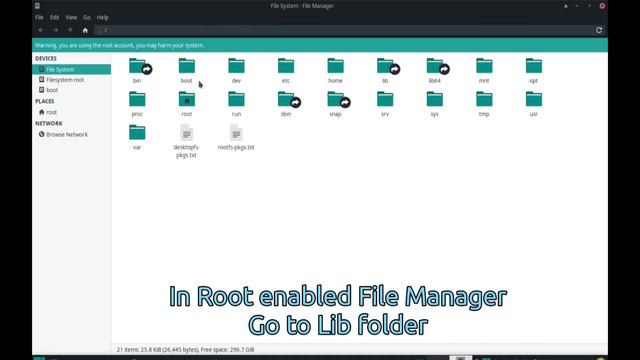Open the lib folder
This screenshot has width=640, height=360.
pos(385,66)
